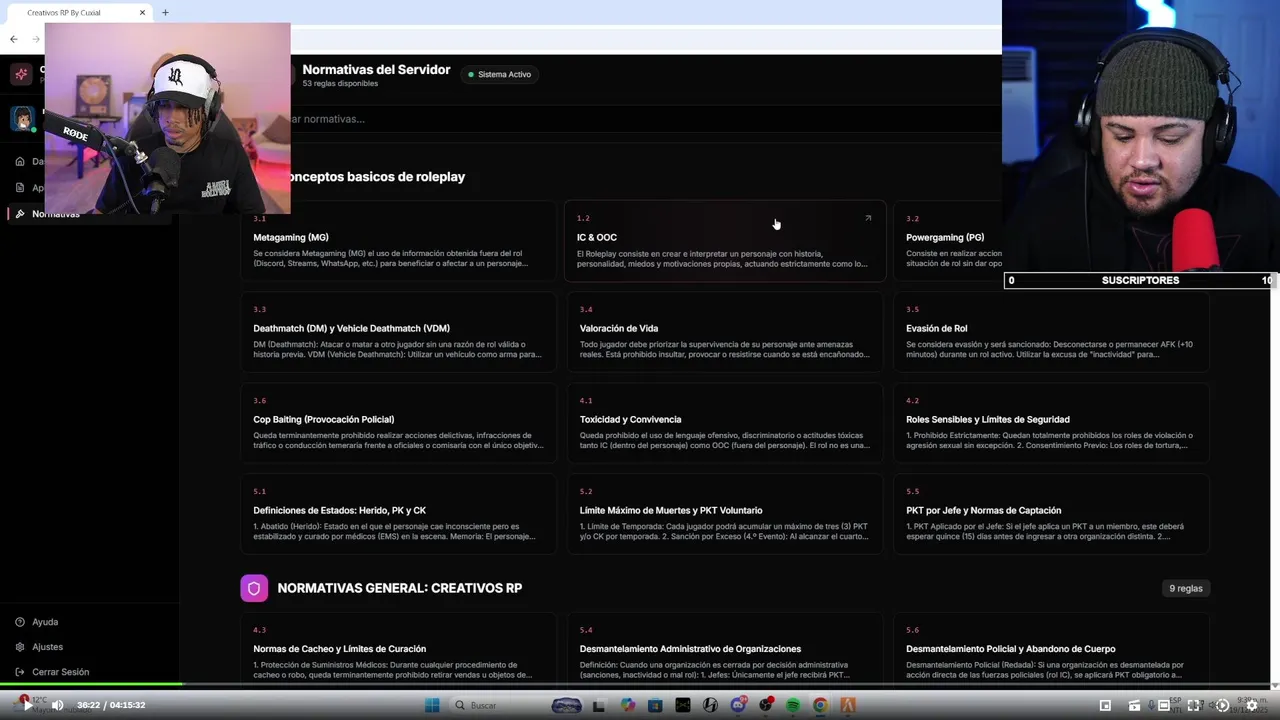Mute the video with the speaker icon
Viewport: 1280px width, 720px height.
[x=58, y=705]
